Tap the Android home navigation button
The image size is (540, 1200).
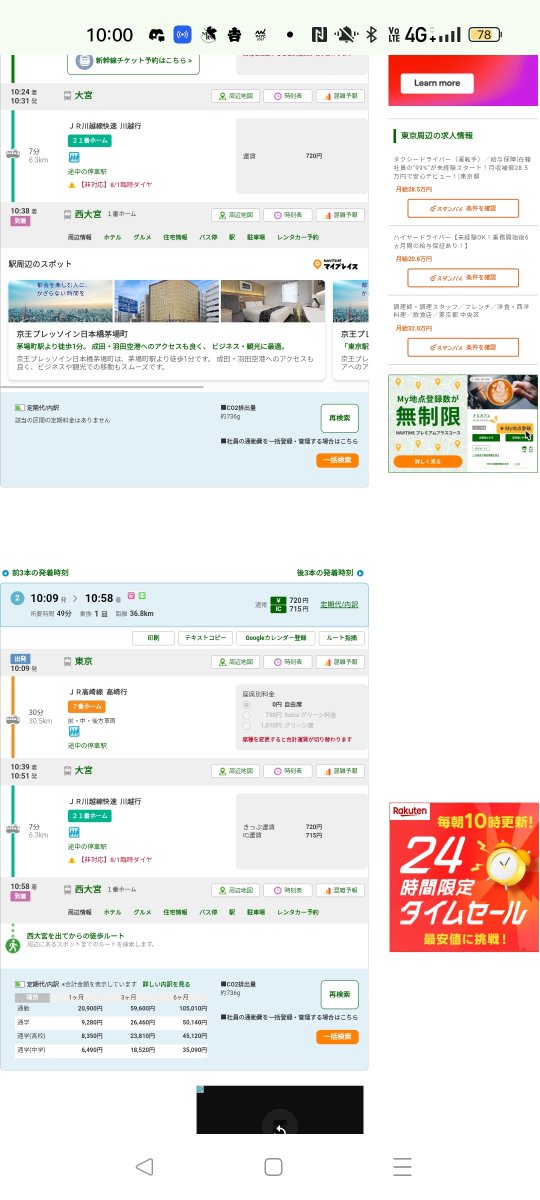coord(273,1166)
